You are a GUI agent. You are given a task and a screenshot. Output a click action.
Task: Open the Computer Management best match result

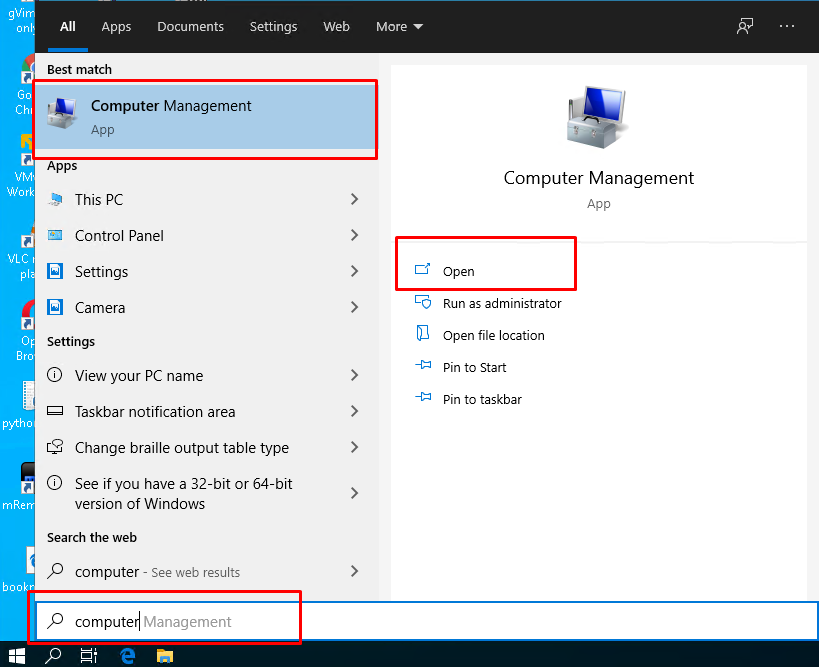tap(205, 118)
